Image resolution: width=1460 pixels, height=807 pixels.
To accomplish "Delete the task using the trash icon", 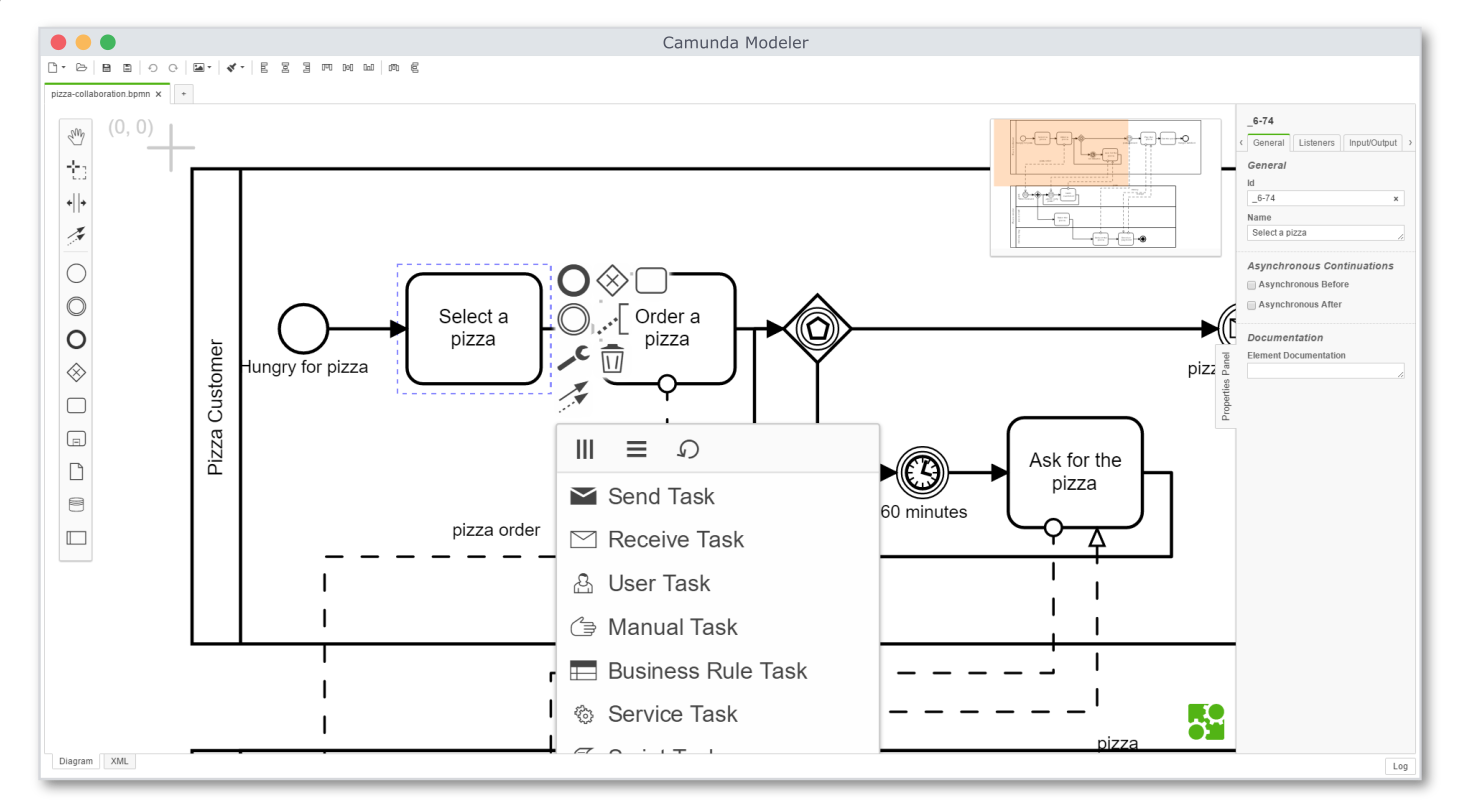I will [612, 358].
